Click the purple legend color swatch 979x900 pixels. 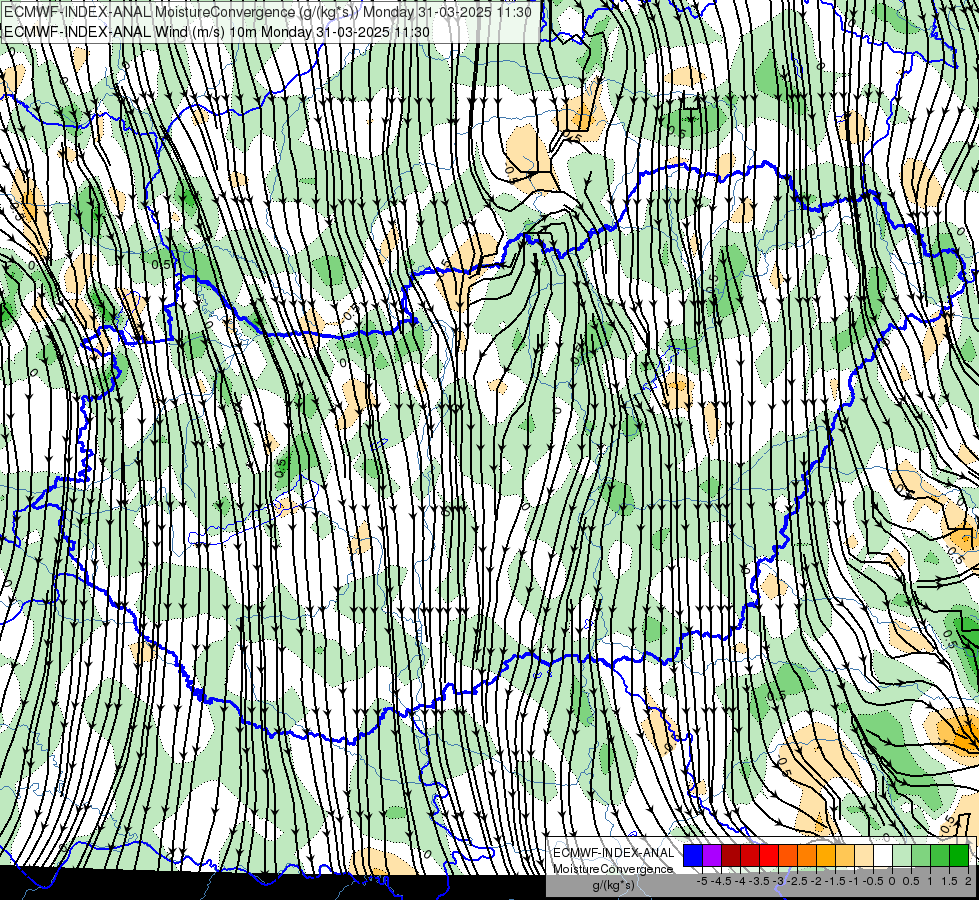[712, 855]
